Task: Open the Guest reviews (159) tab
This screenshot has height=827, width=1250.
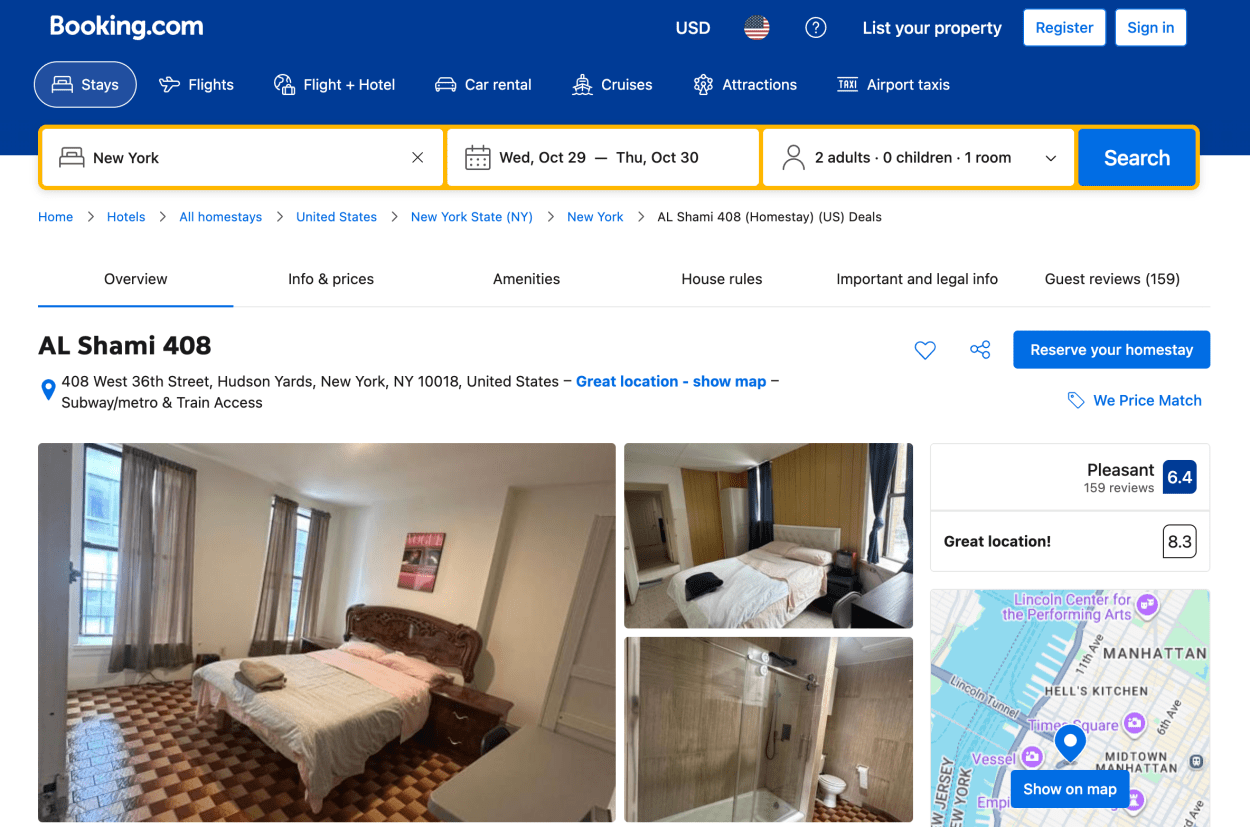Action: [x=1112, y=279]
